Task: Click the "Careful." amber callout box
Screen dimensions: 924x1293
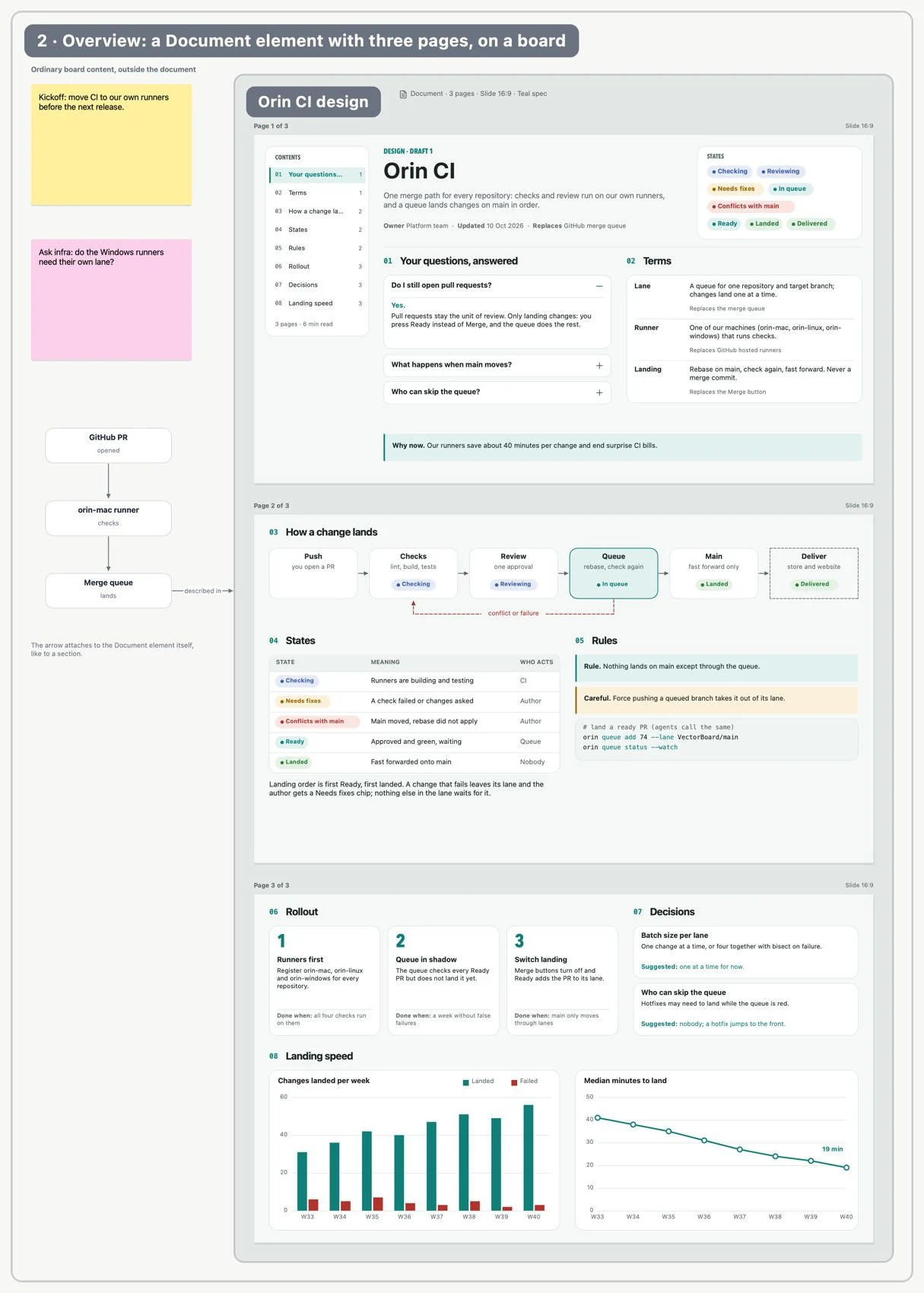Action: click(716, 700)
